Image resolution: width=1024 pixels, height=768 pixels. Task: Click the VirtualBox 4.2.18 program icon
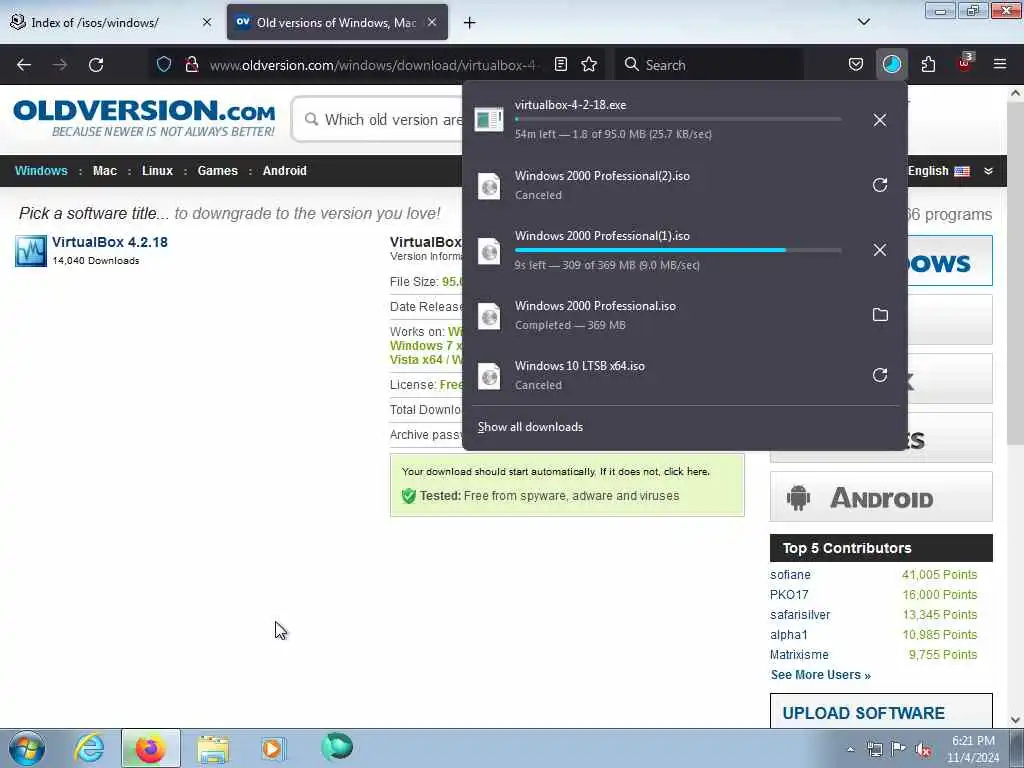(x=31, y=251)
